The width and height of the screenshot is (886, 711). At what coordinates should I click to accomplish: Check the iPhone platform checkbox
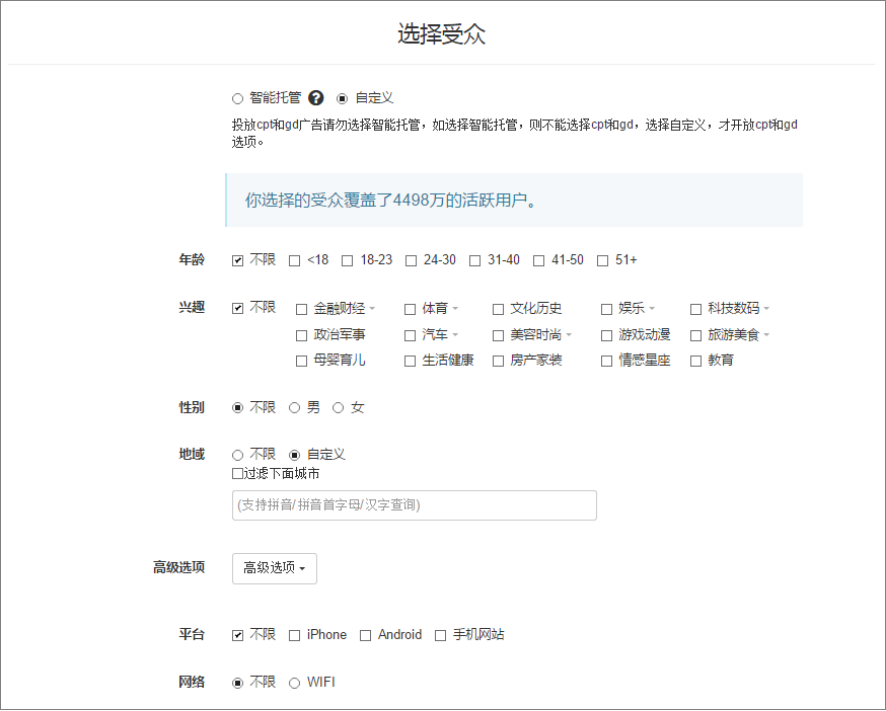(295, 635)
